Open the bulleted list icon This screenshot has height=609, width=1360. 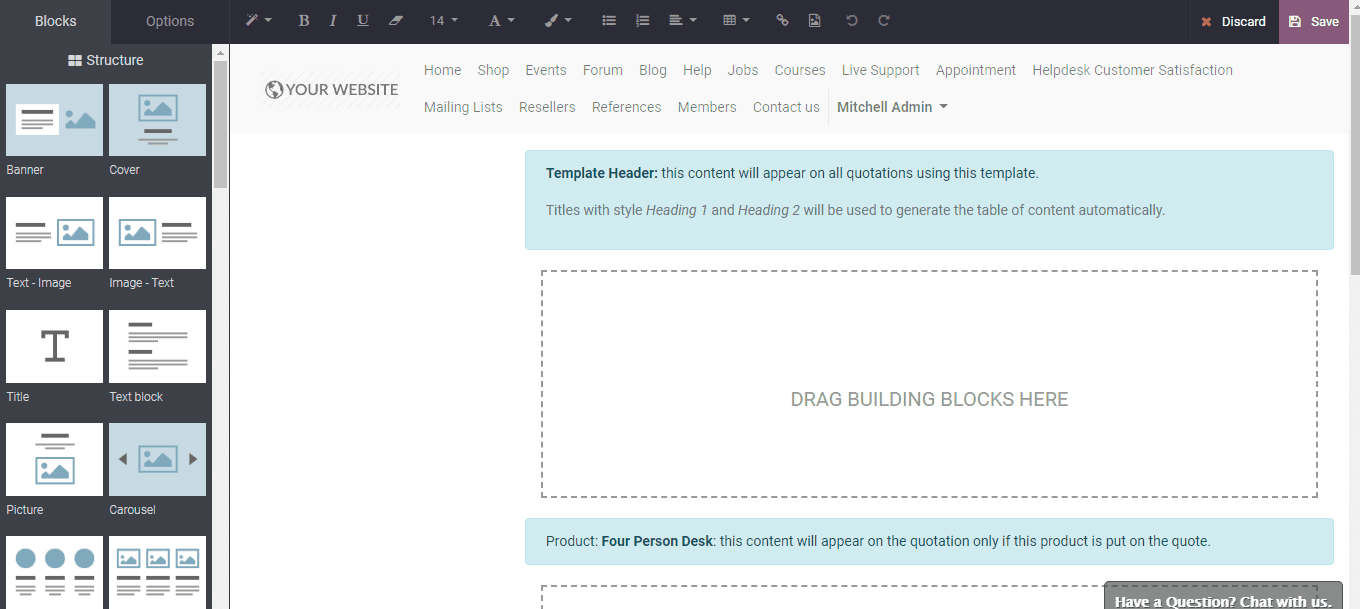608,20
